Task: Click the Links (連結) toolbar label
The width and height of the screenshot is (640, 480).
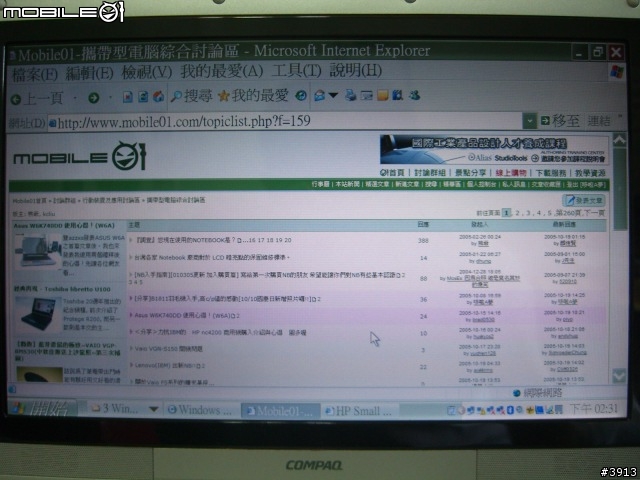Action: [x=599, y=121]
